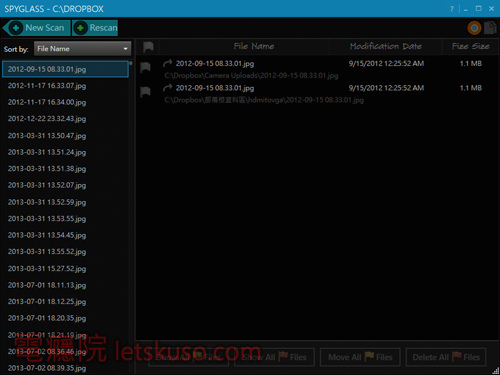Sort by the Modification Date column header

pos(386,46)
